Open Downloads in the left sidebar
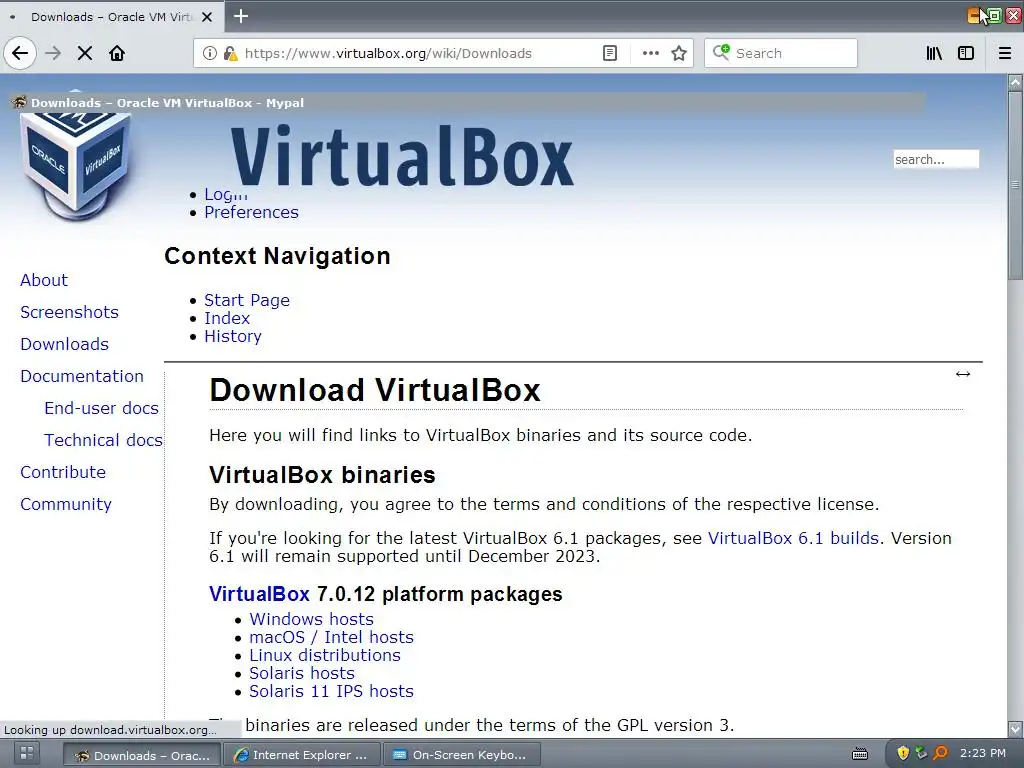This screenshot has height=768, width=1024. tap(64, 344)
